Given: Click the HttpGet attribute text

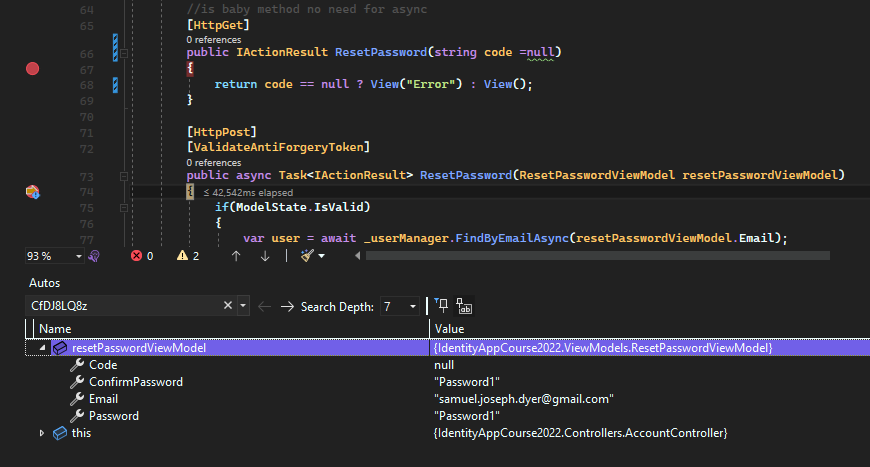Looking at the screenshot, I should pos(218,25).
